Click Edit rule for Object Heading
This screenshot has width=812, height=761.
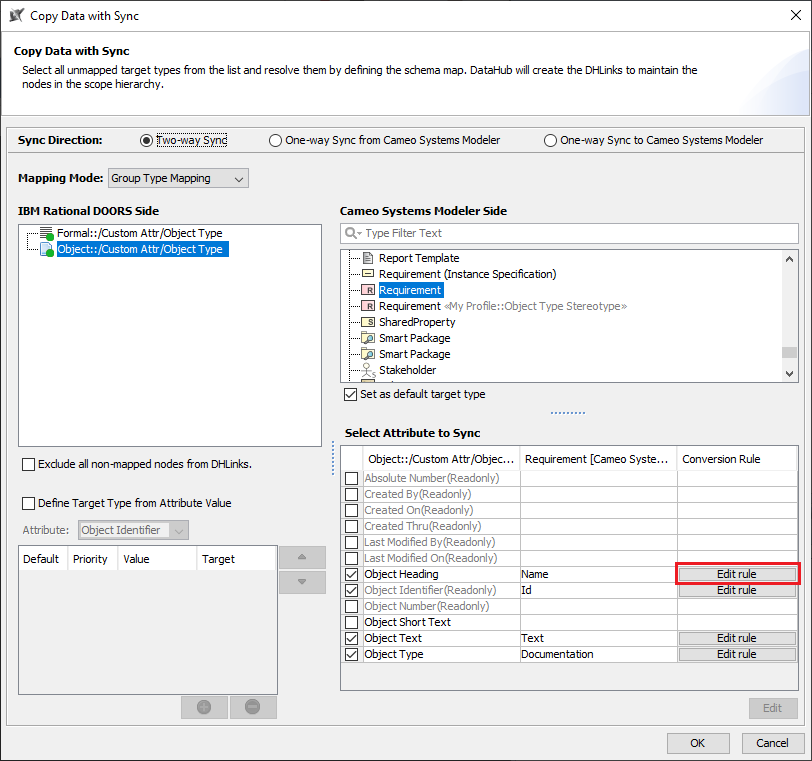pos(737,574)
